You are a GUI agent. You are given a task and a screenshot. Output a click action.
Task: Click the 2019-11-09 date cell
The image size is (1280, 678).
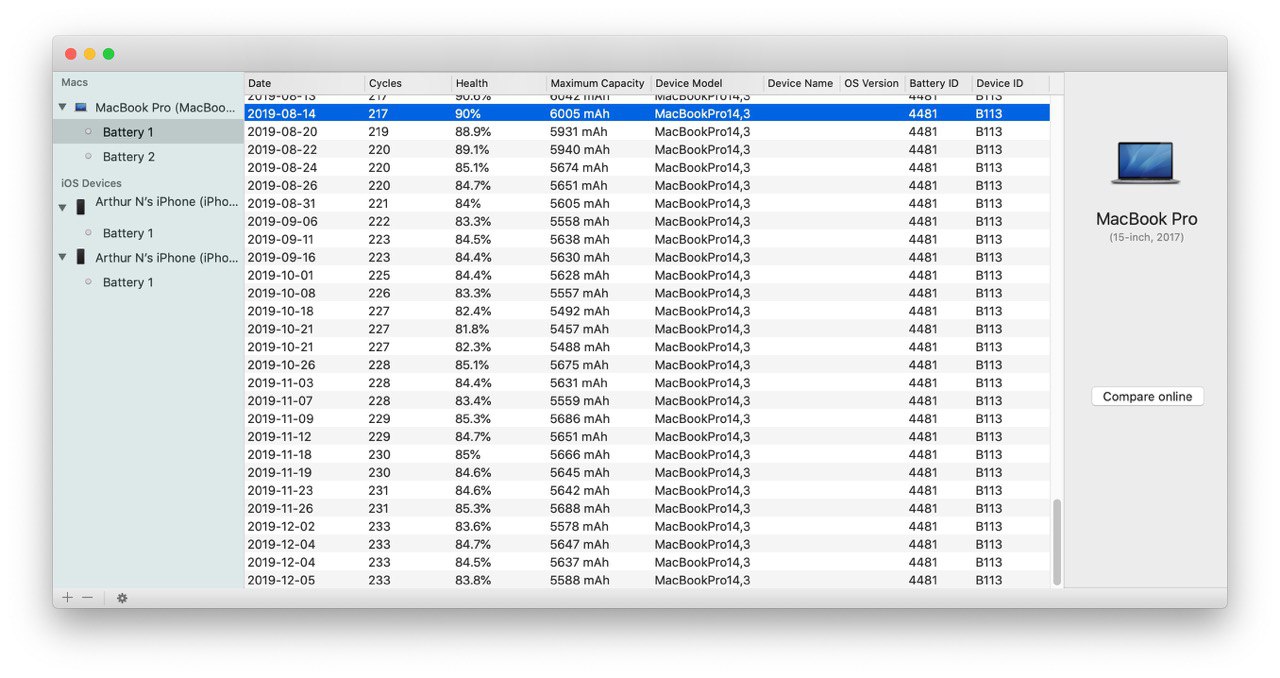[x=282, y=419]
